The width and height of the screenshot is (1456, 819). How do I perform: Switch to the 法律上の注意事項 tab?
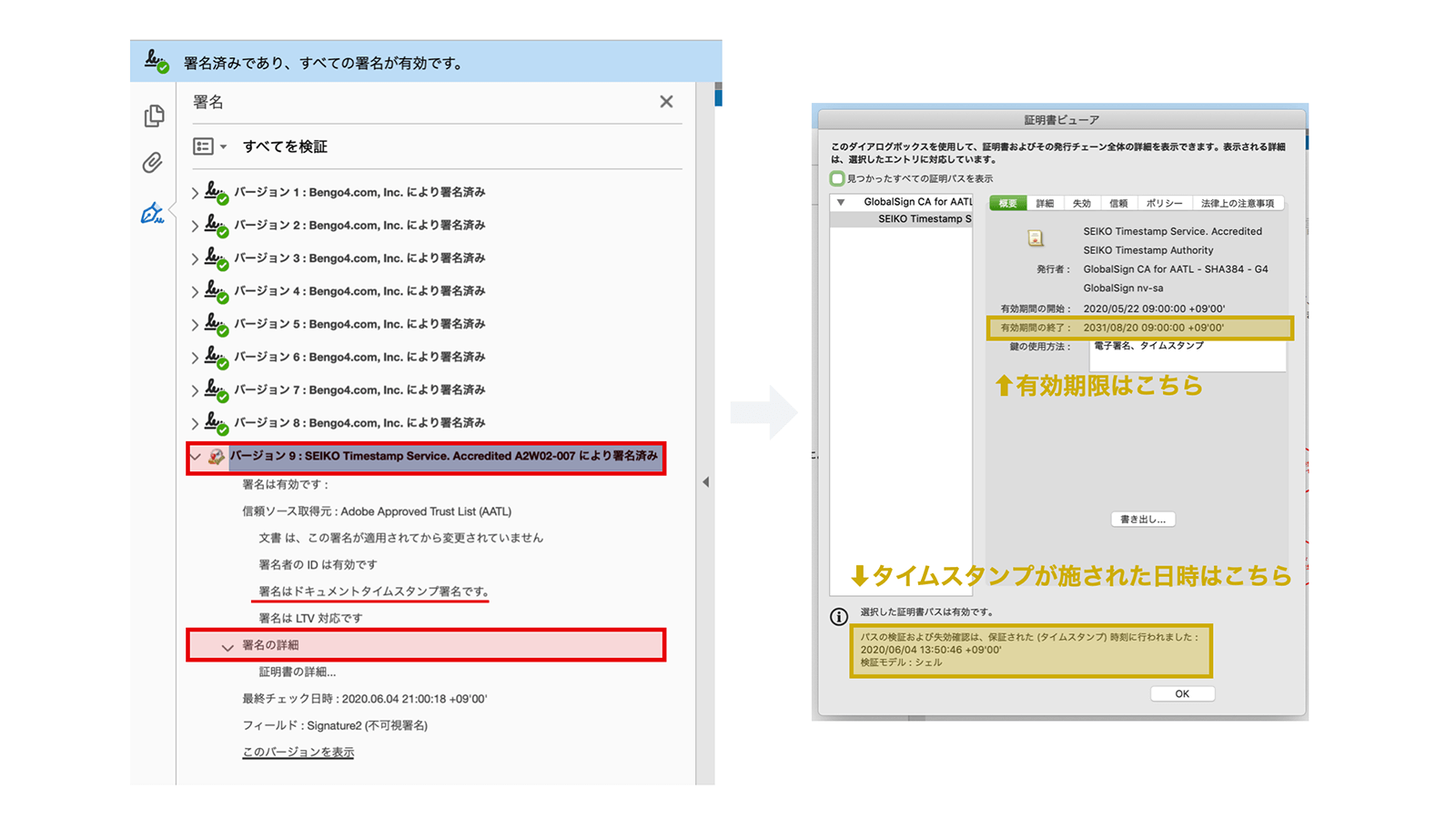click(1238, 203)
